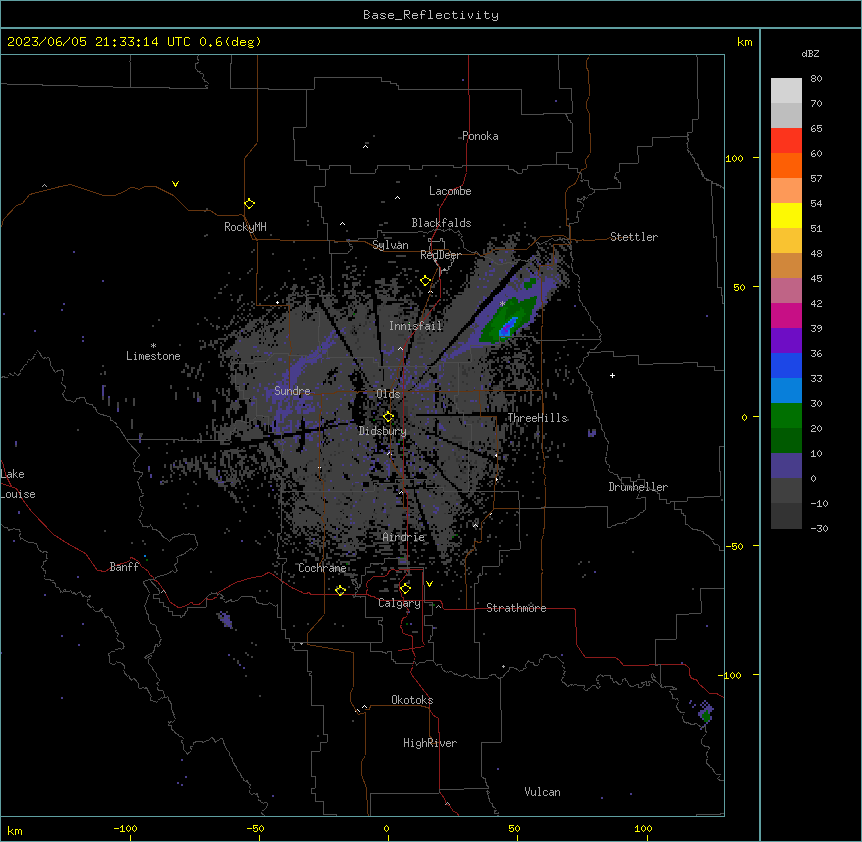Image resolution: width=862 pixels, height=842 pixels.
Task: Click the Vulcan town label
Action: coord(543,792)
